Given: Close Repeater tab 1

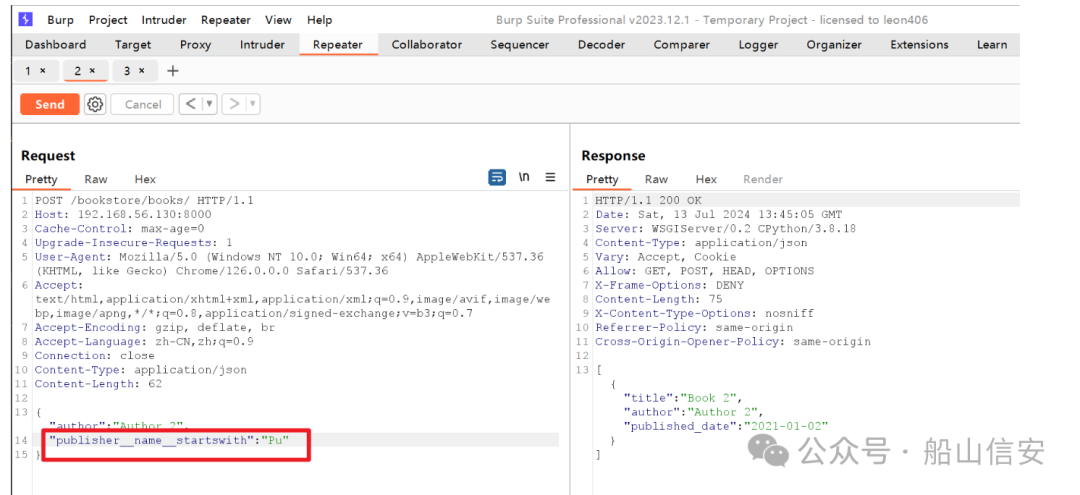Looking at the screenshot, I should 43,71.
